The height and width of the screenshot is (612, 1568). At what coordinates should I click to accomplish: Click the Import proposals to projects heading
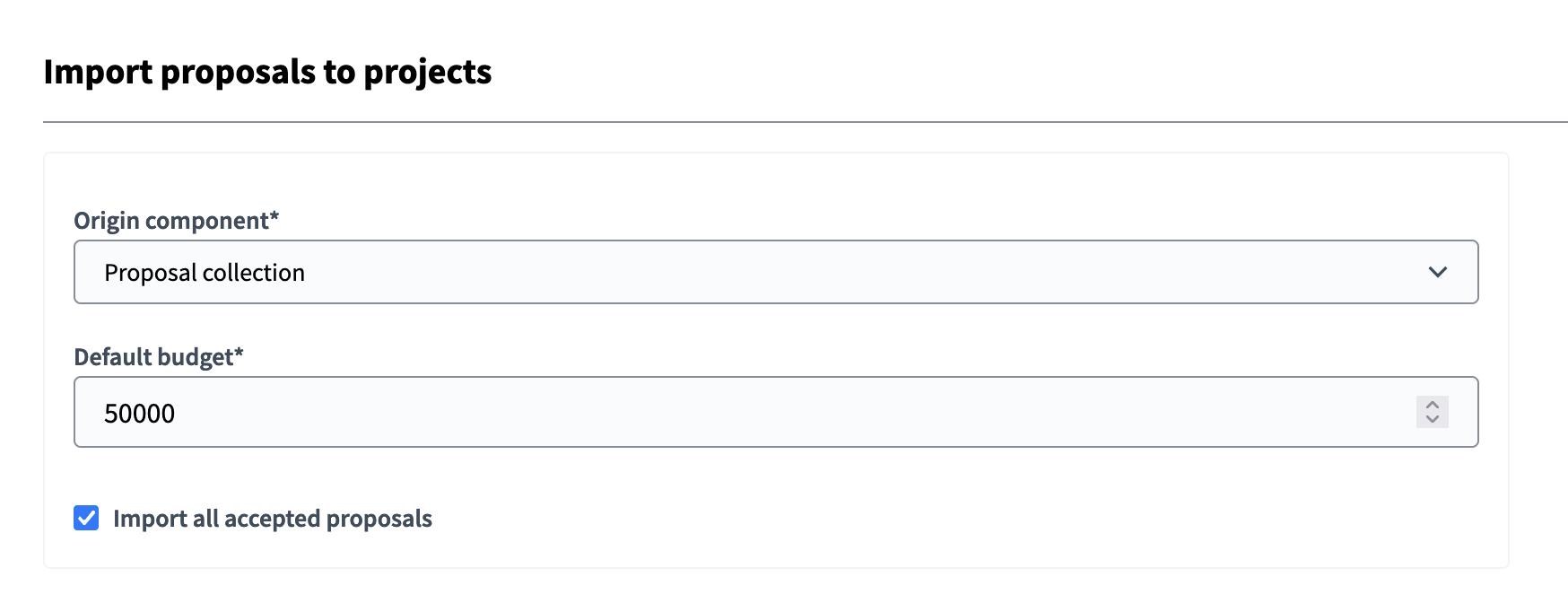point(268,72)
